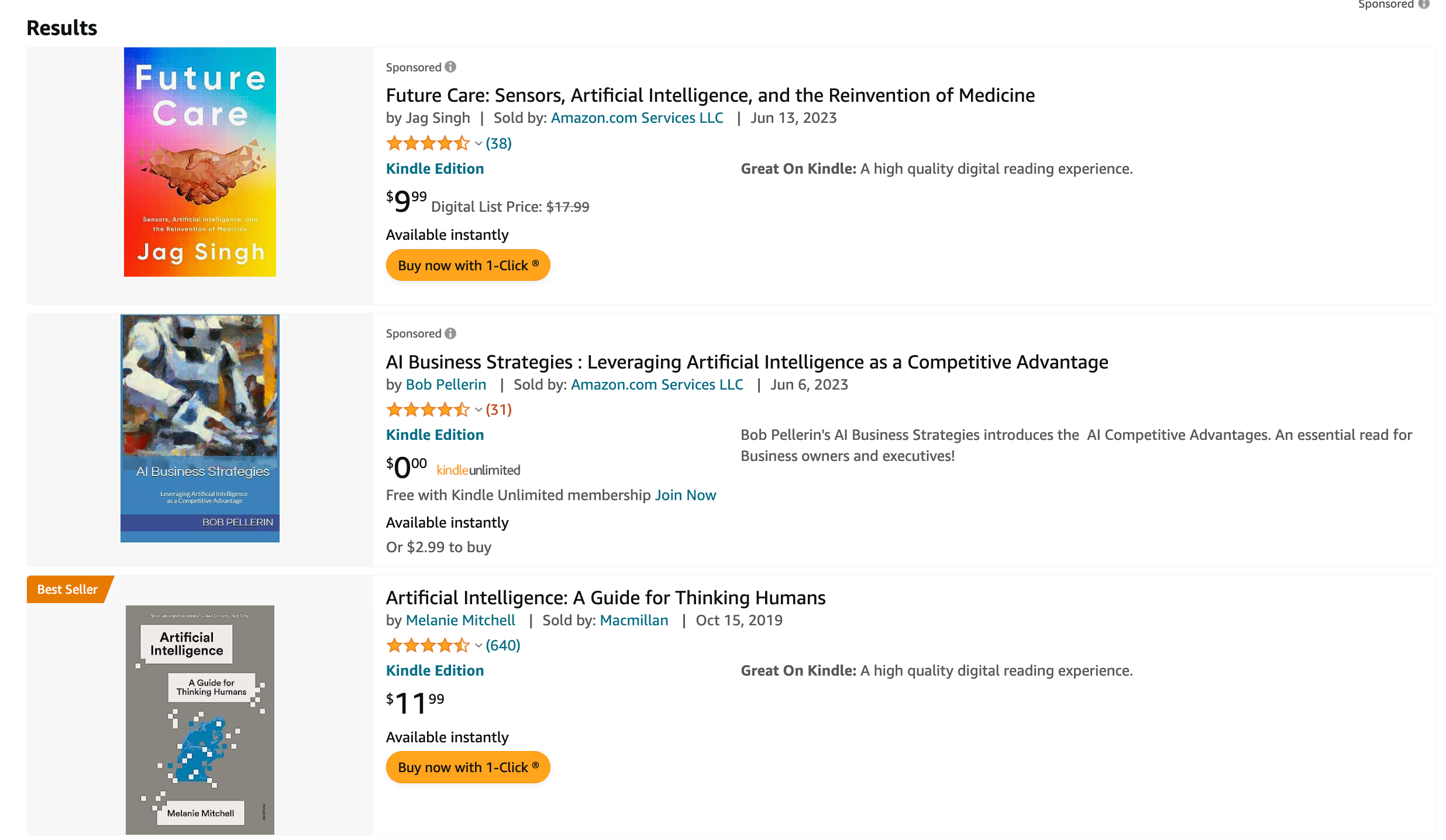This screenshot has height=840, width=1446.
Task: Buy Future Care with 1-Click
Action: tap(468, 265)
